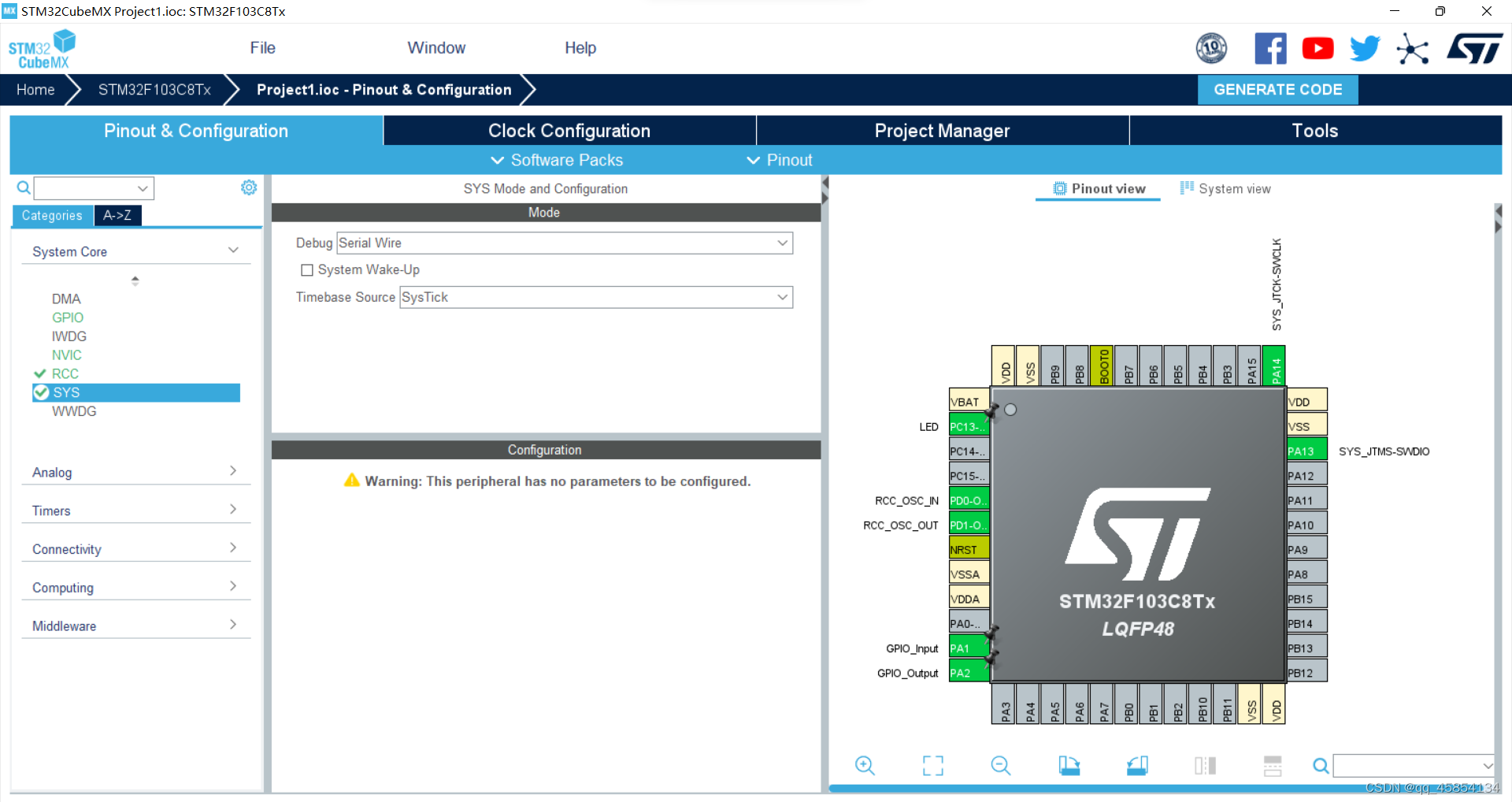Click the pin search magnifier icon
1512x802 pixels.
pos(1321,765)
